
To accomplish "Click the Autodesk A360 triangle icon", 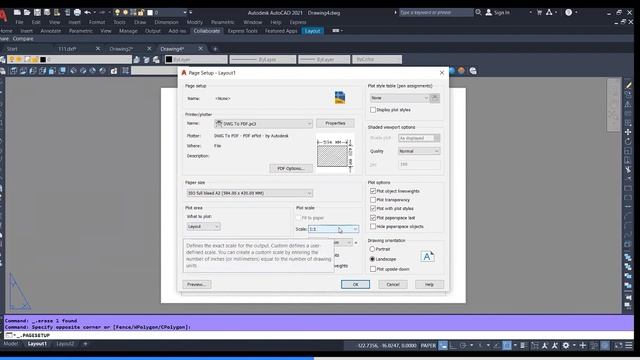I will coord(549,13).
